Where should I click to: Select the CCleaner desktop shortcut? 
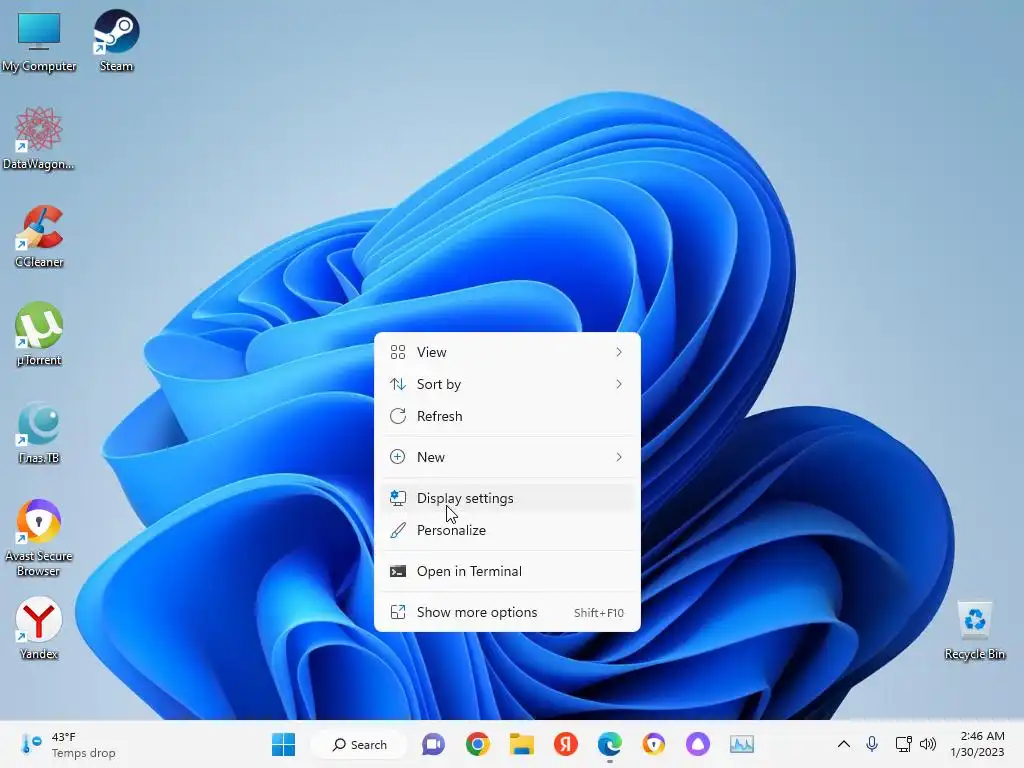point(39,236)
